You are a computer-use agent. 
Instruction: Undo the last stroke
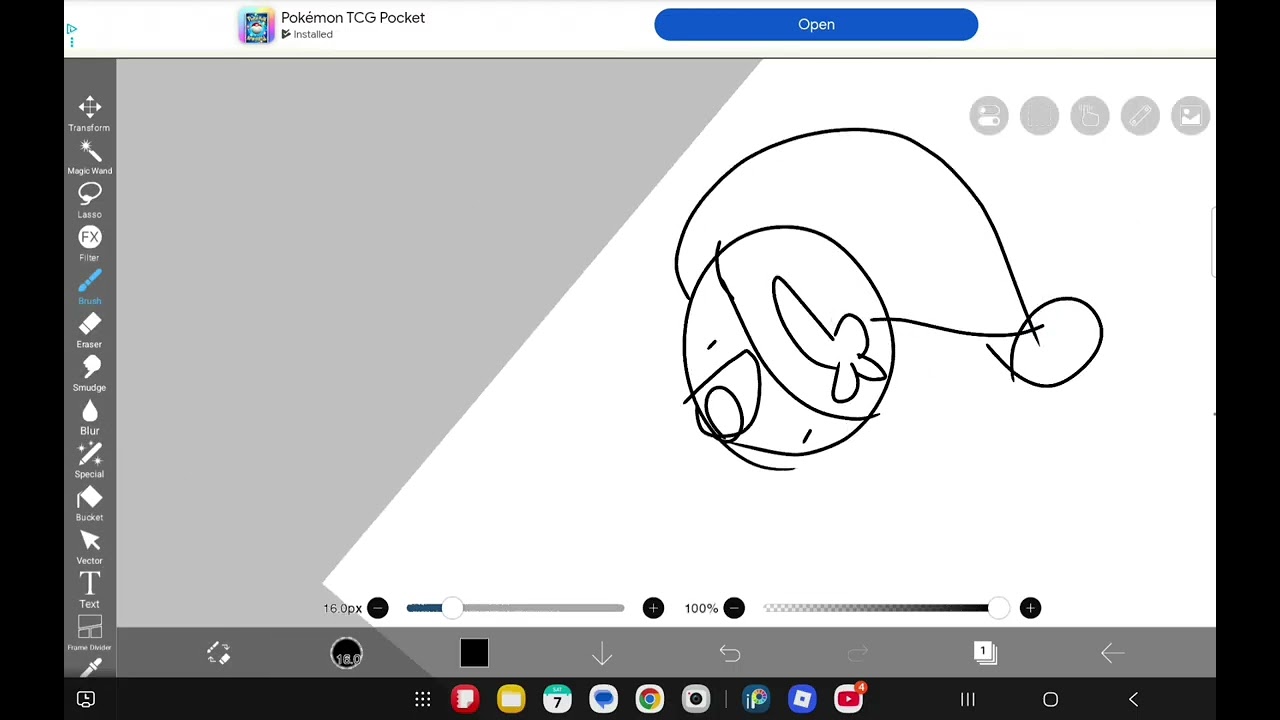click(x=730, y=654)
